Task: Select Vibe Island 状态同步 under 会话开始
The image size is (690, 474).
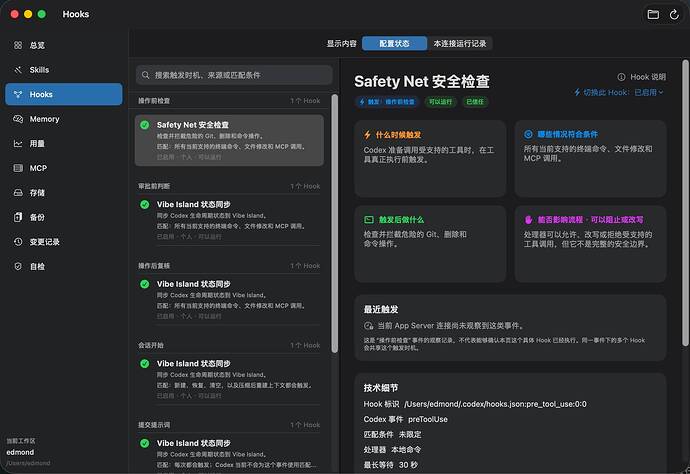Action: [229, 379]
